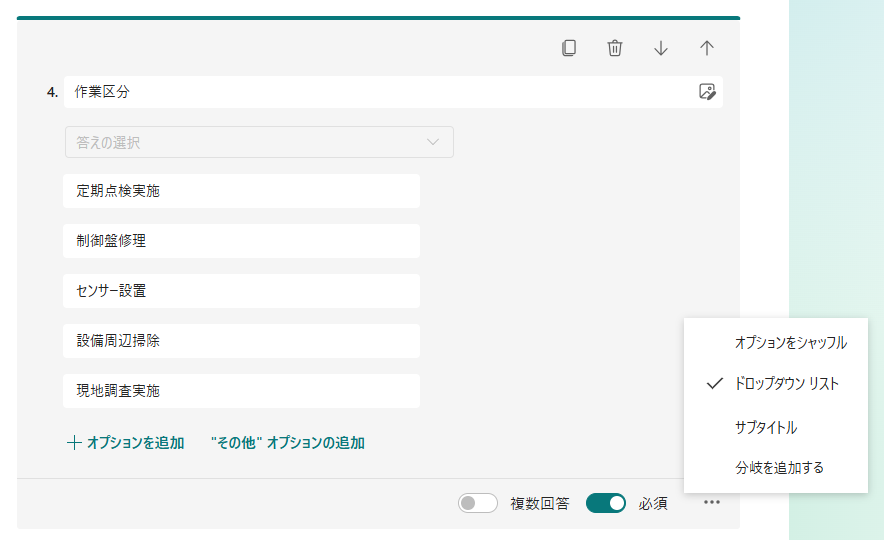Image resolution: width=884 pixels, height=540 pixels.
Task: Toggle the 複数回答 switch on
Action: click(x=478, y=503)
